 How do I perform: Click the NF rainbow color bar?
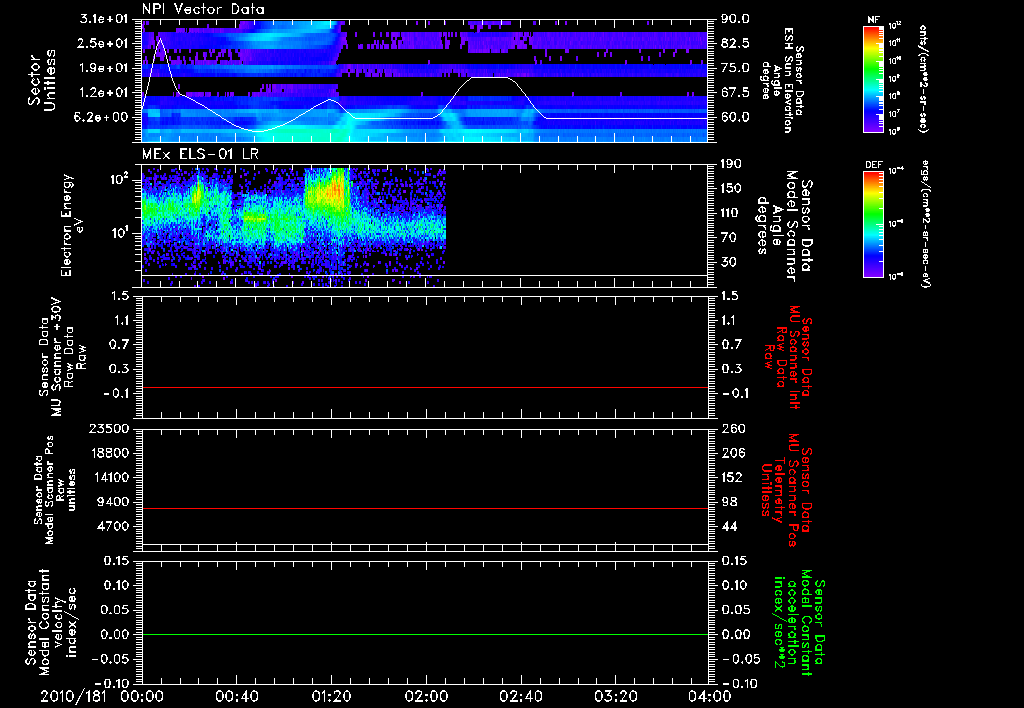point(874,78)
